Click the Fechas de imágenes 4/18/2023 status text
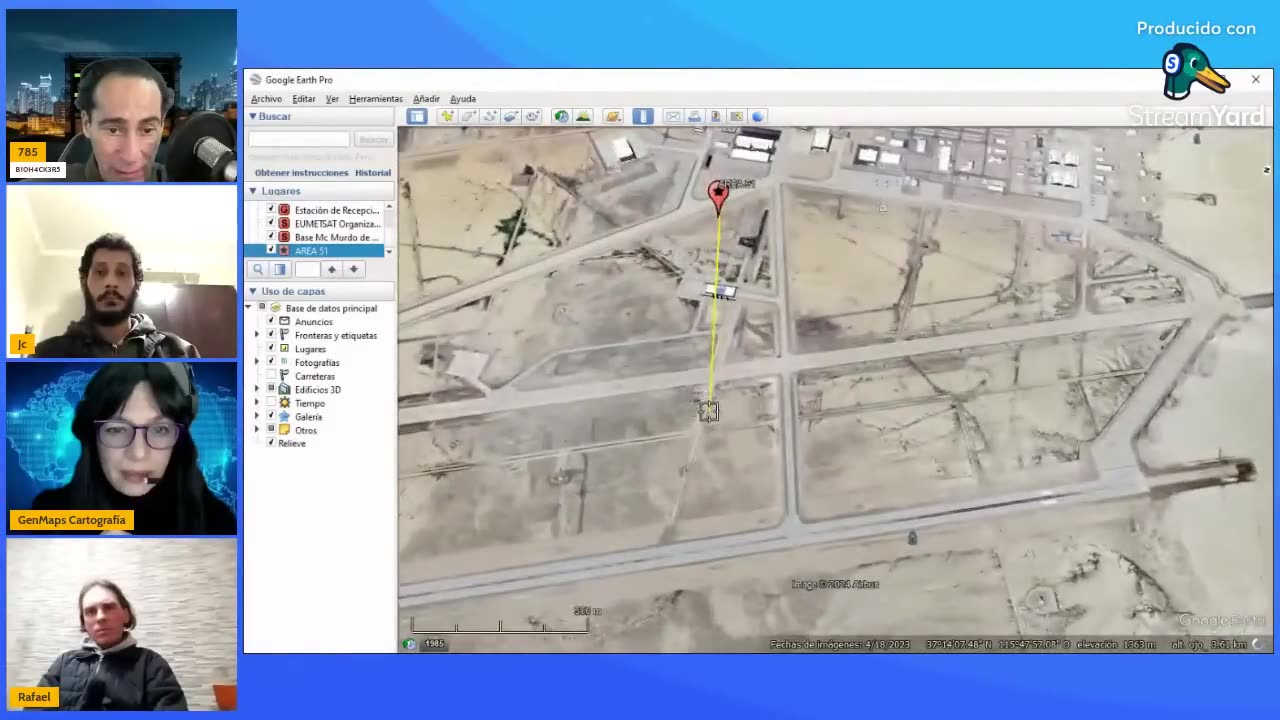This screenshot has width=1280, height=720. point(840,645)
